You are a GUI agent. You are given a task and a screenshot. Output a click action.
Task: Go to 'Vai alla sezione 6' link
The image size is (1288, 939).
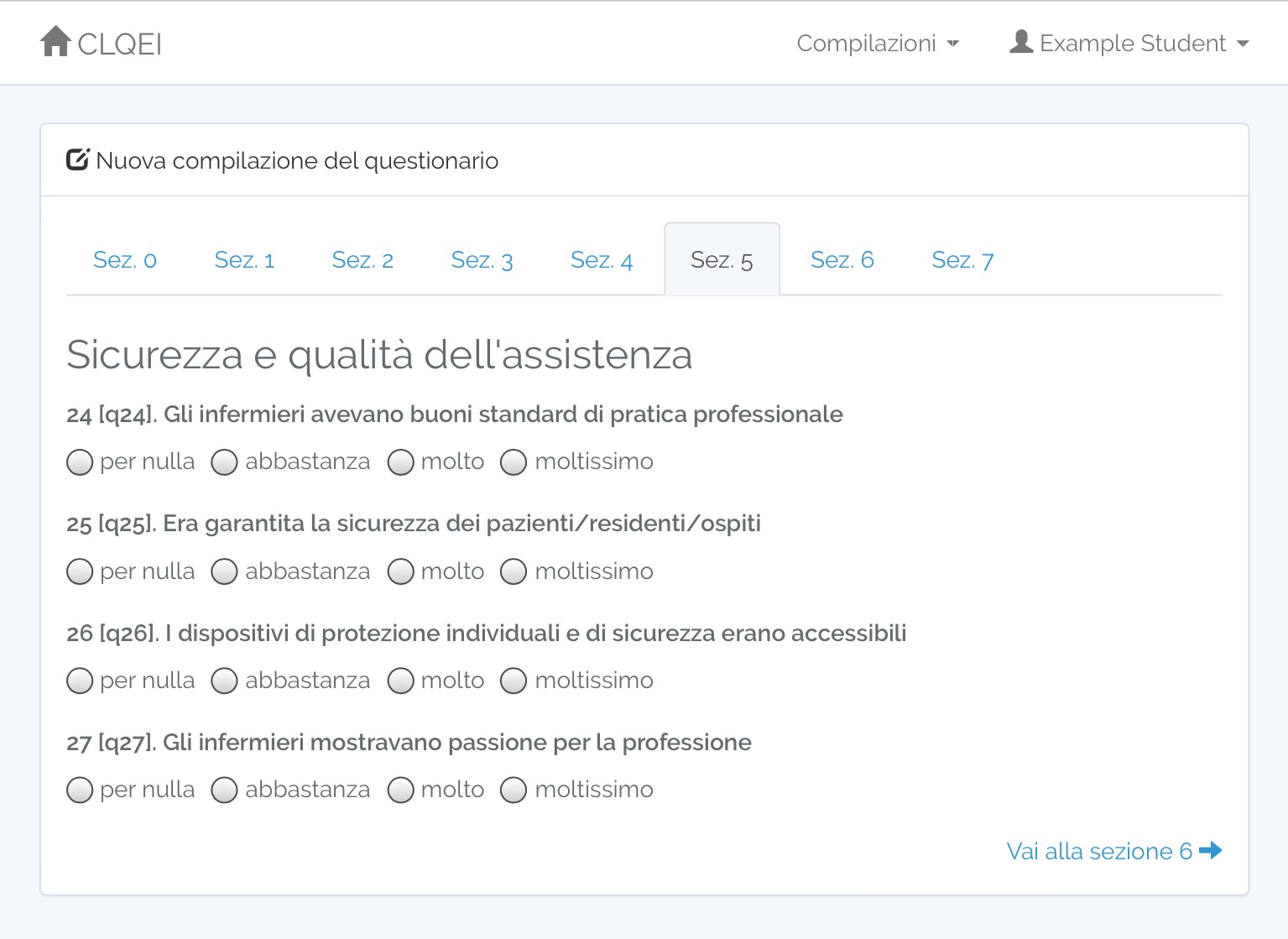point(1114,851)
